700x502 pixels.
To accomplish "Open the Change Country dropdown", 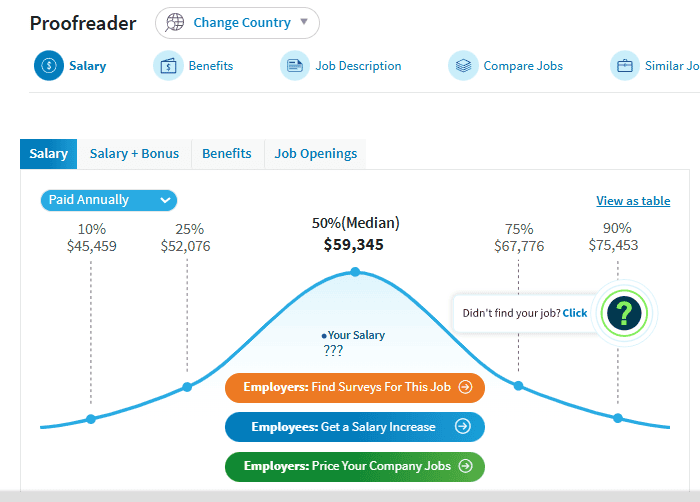I will pos(237,23).
